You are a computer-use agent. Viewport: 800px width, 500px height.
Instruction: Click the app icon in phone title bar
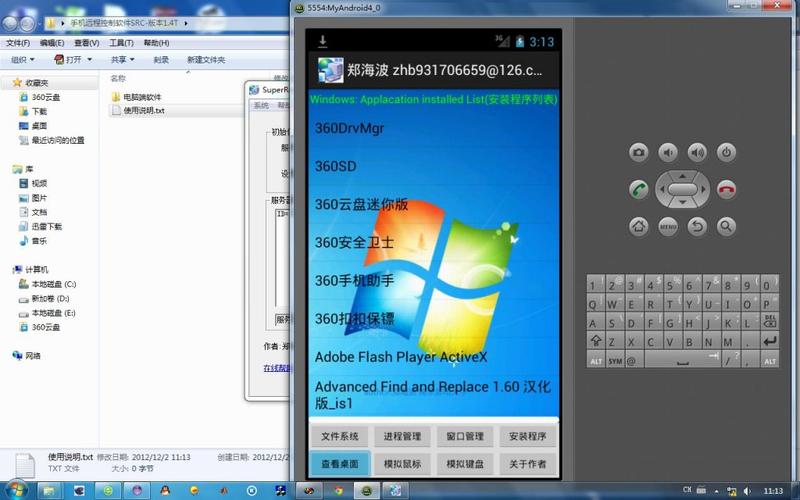[x=330, y=70]
